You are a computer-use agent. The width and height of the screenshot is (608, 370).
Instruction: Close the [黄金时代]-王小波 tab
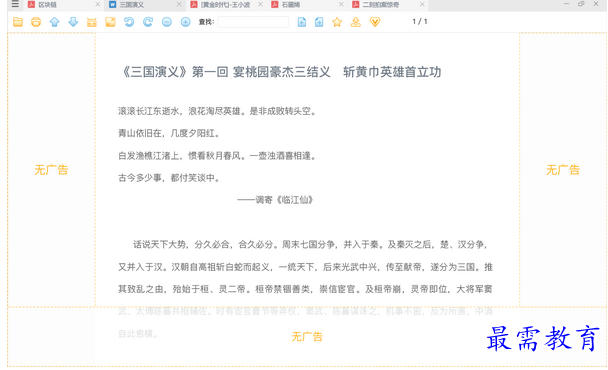pos(260,5)
